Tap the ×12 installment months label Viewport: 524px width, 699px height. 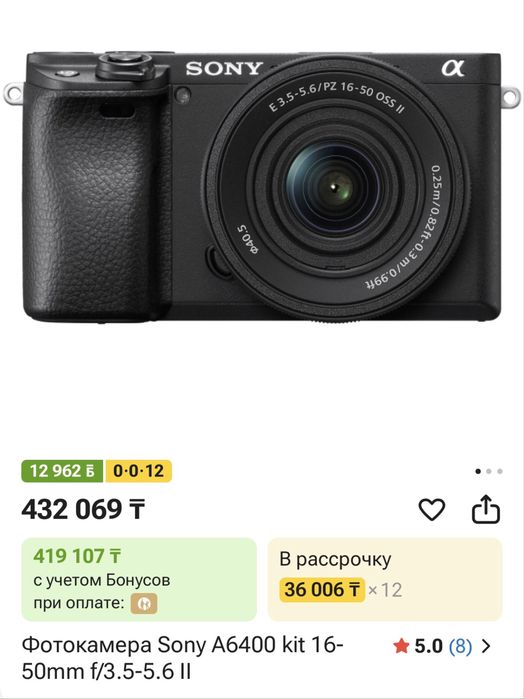point(385,590)
